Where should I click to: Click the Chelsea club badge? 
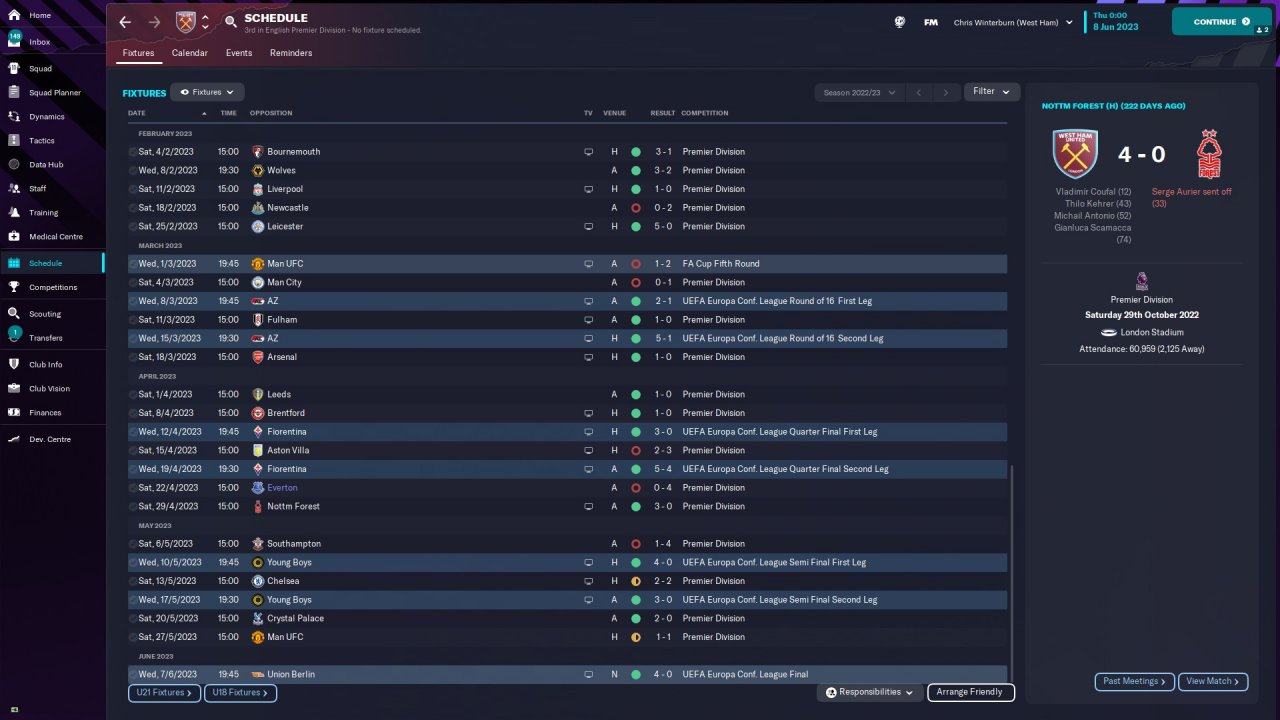(258, 581)
